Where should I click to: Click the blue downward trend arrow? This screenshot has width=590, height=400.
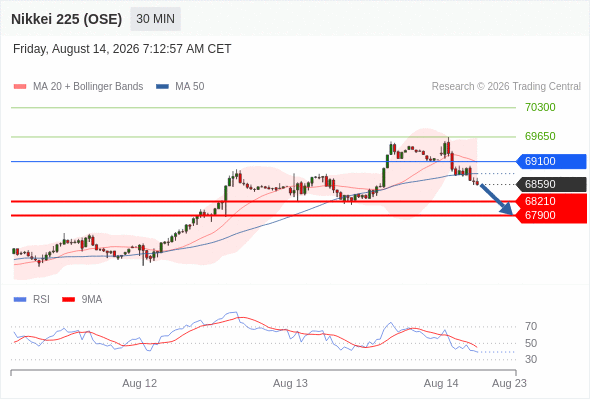[496, 199]
